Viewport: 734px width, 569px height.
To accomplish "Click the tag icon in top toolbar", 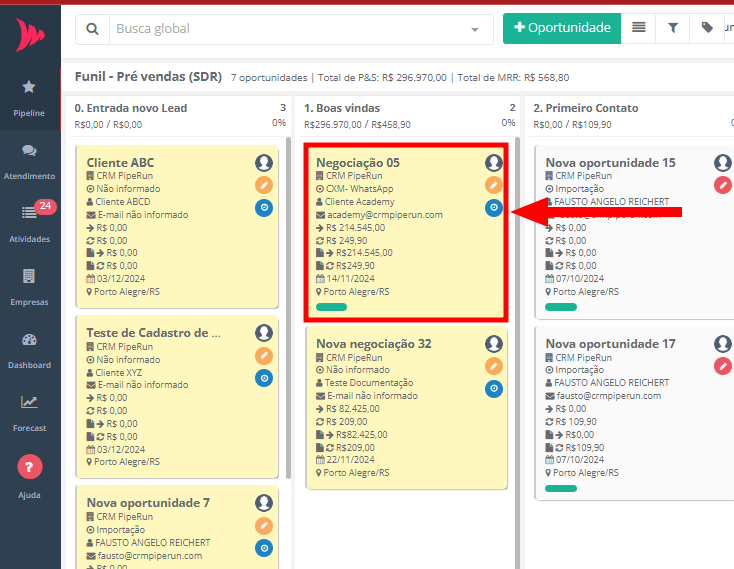I will point(708,28).
